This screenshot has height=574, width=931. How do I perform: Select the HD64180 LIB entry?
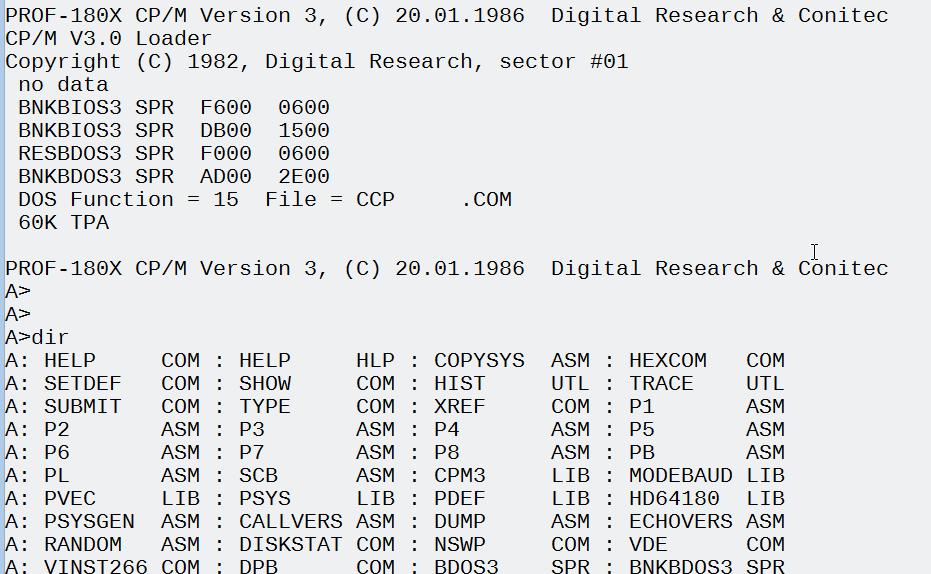(706, 499)
